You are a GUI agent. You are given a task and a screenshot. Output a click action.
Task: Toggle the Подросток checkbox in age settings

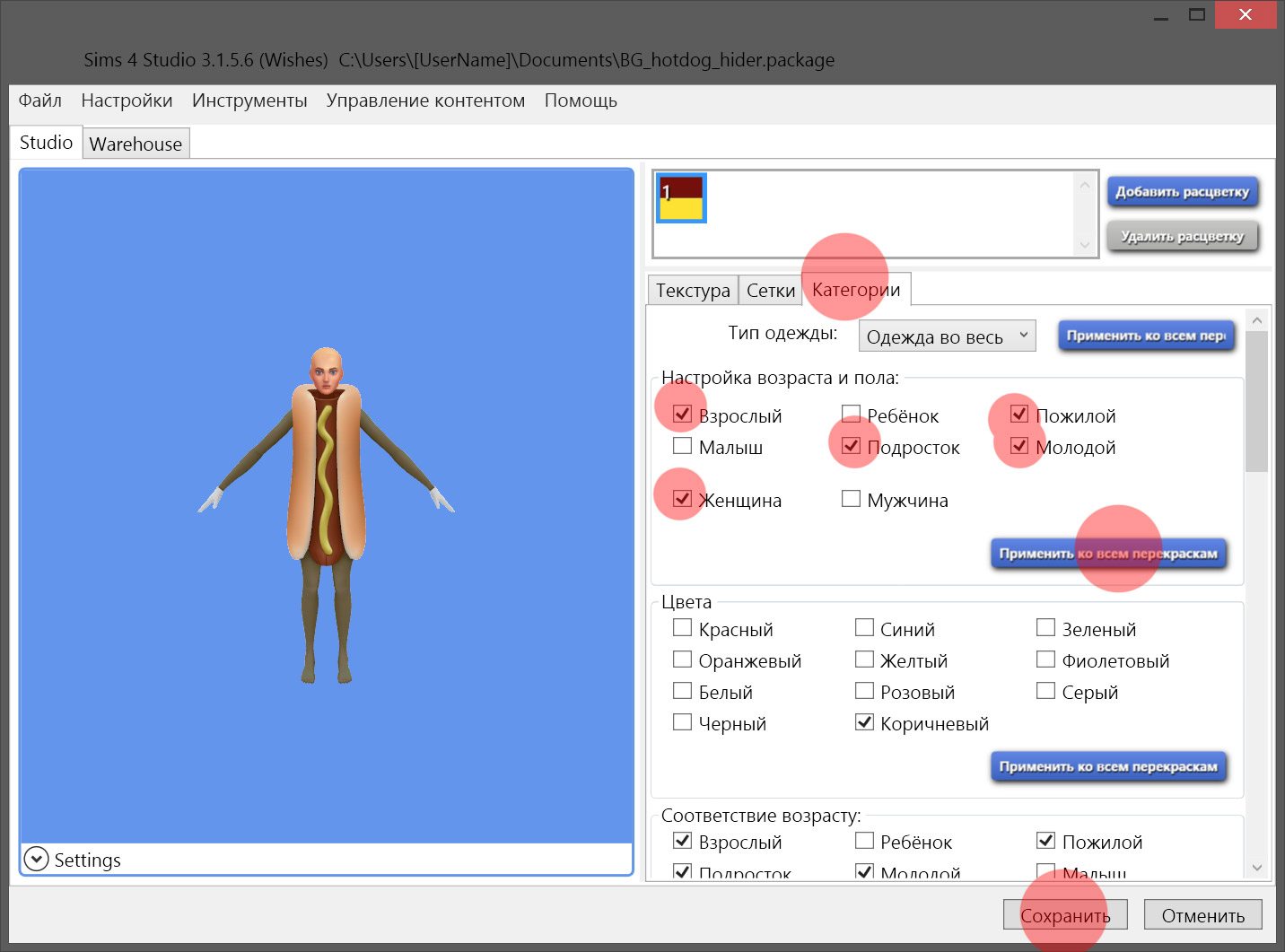tap(851, 445)
